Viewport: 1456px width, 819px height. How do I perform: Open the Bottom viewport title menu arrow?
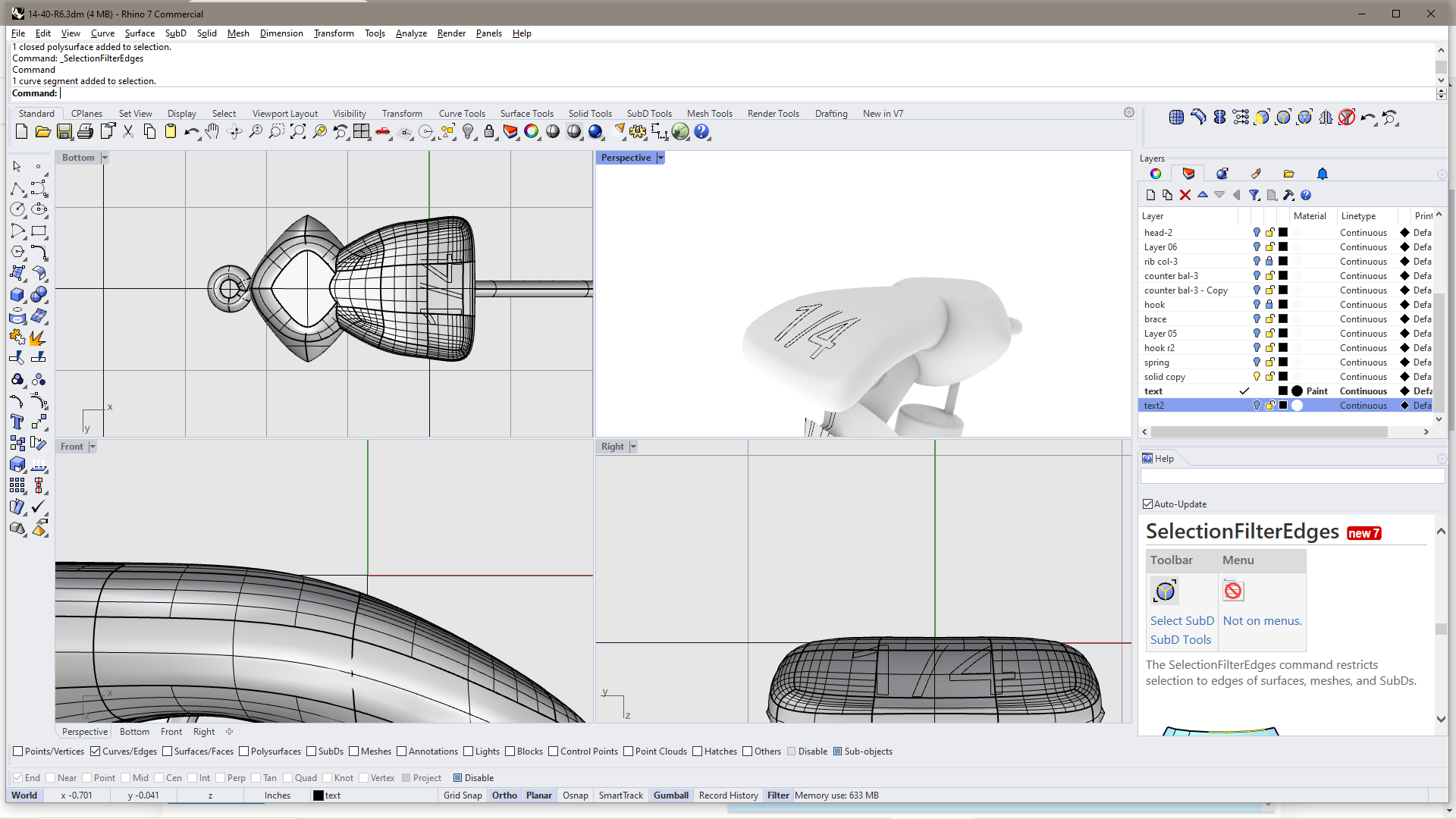[x=105, y=158]
